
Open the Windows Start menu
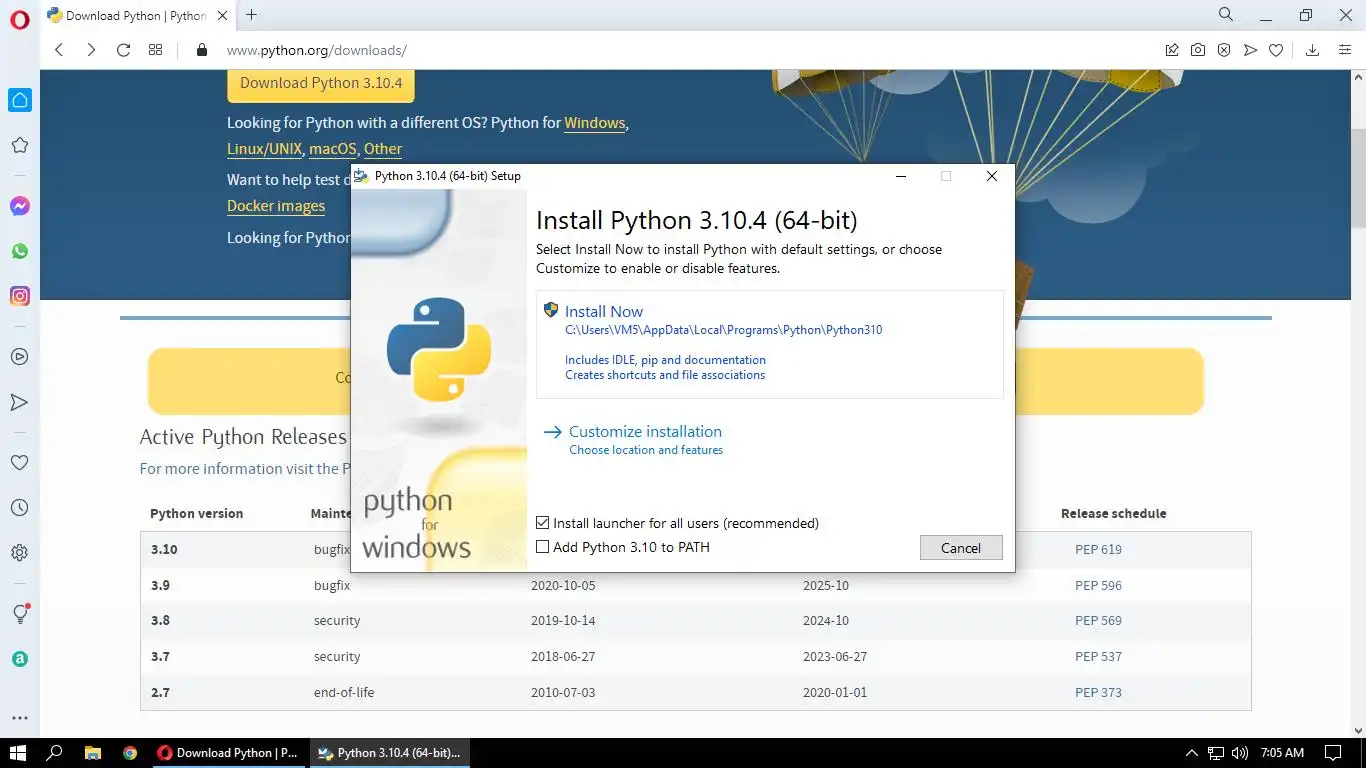point(18,753)
